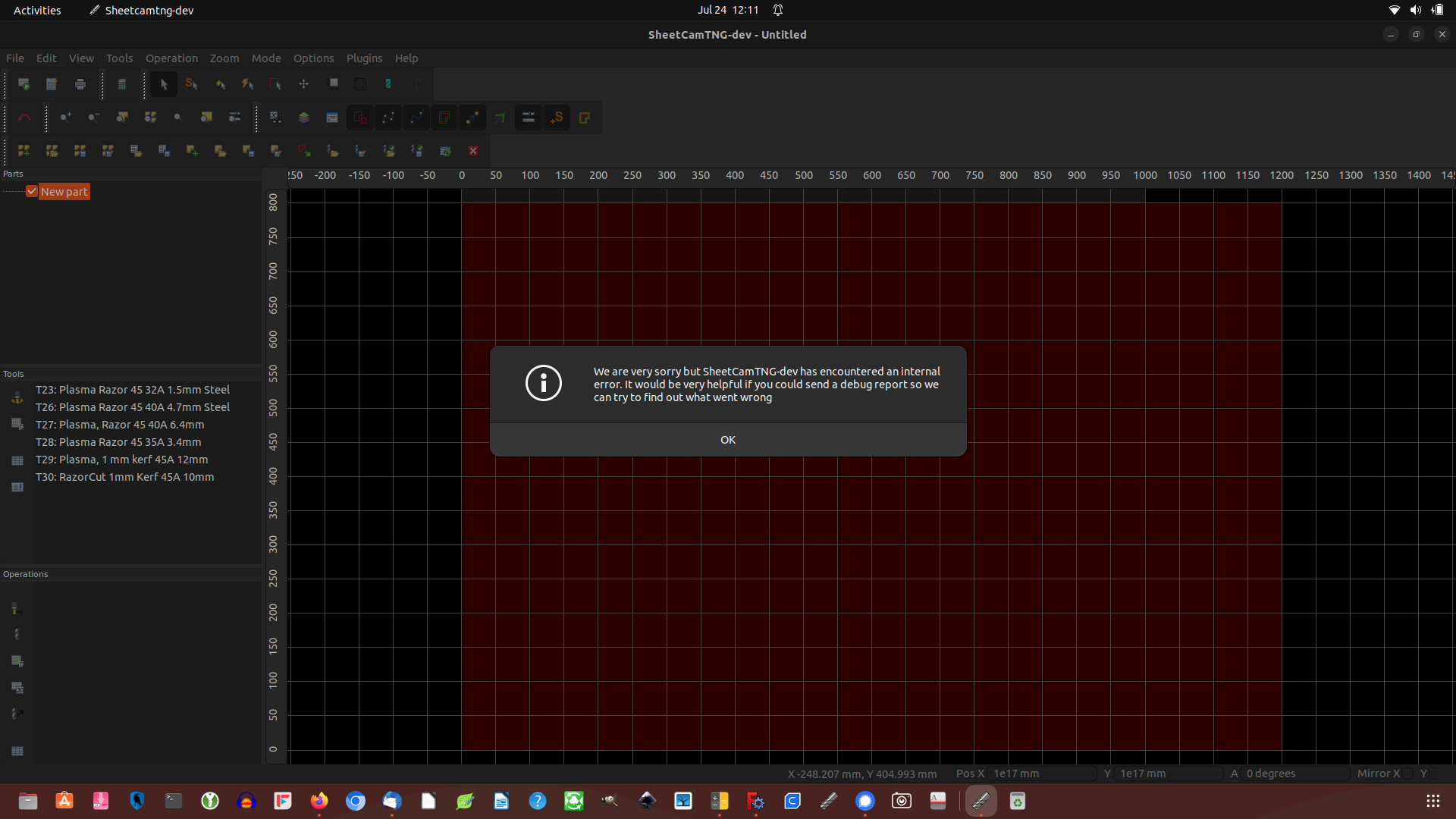Select tool T29: Plasma, 1 mm kerf 45A 12mm
This screenshot has width=1456, height=819.
(121, 460)
